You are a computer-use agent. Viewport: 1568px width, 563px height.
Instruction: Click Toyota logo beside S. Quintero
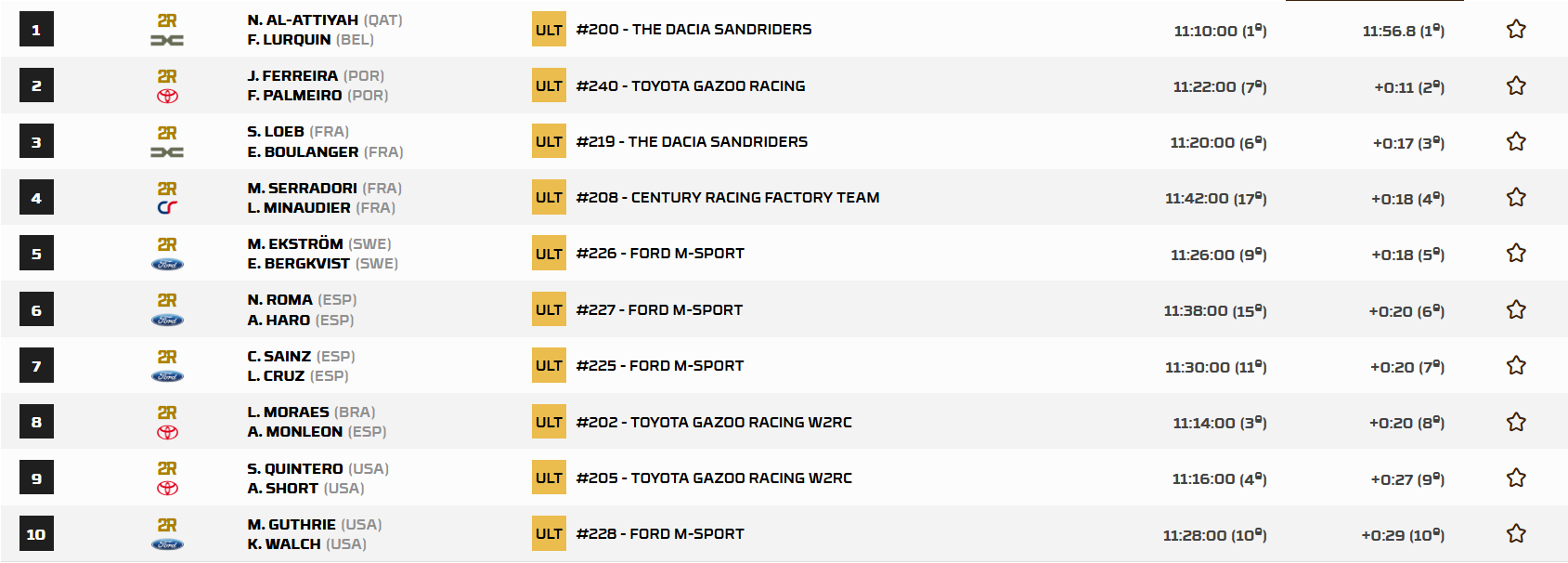tap(167, 489)
